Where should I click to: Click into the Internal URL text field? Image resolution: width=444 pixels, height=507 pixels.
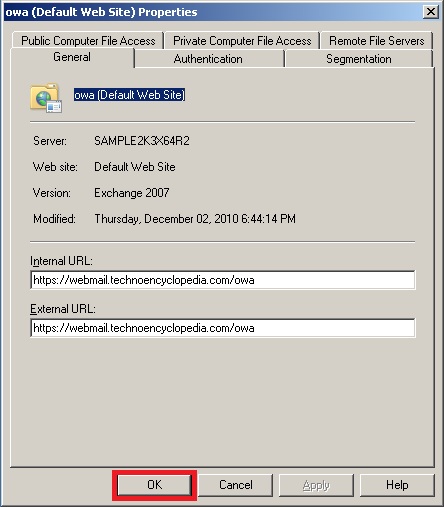pos(223,280)
